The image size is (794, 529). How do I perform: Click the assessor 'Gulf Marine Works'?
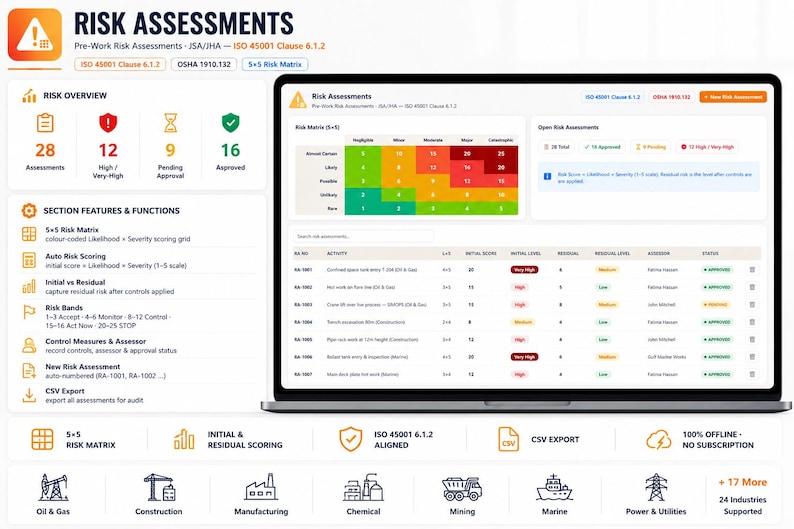pos(666,357)
